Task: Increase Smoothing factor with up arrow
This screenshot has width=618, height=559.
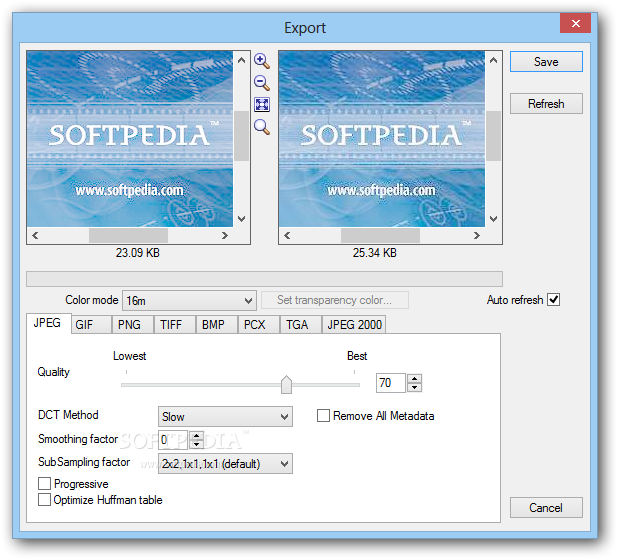Action: coord(196,436)
